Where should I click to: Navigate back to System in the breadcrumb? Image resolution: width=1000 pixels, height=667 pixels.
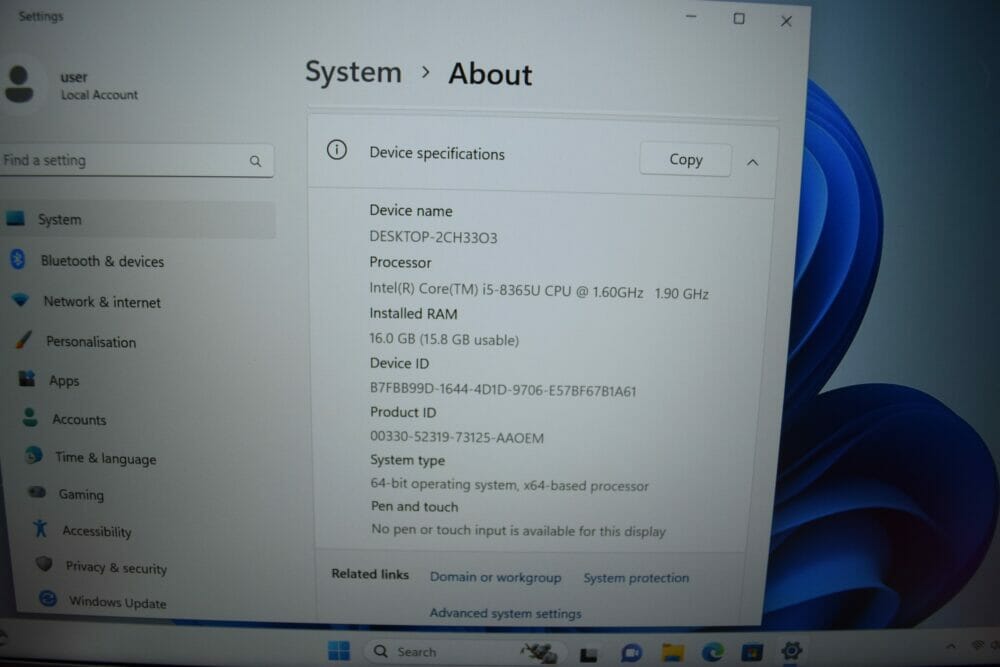click(353, 72)
